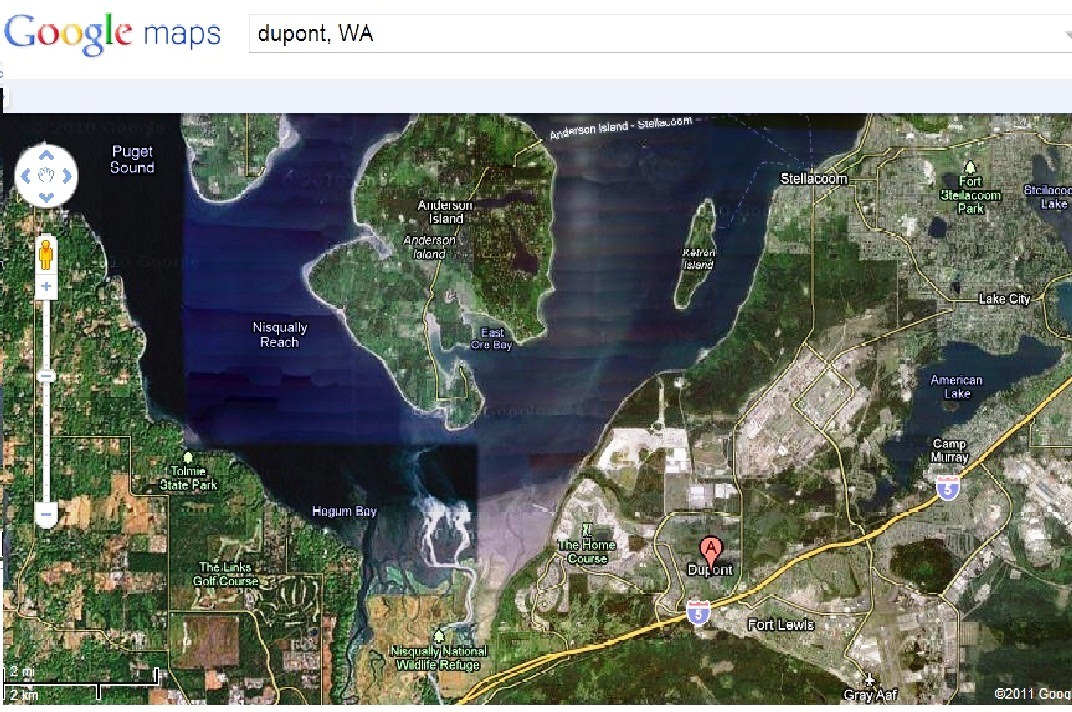Viewport: 1072px width, 712px height.
Task: Zoom out with the minus button
Action: tap(46, 514)
